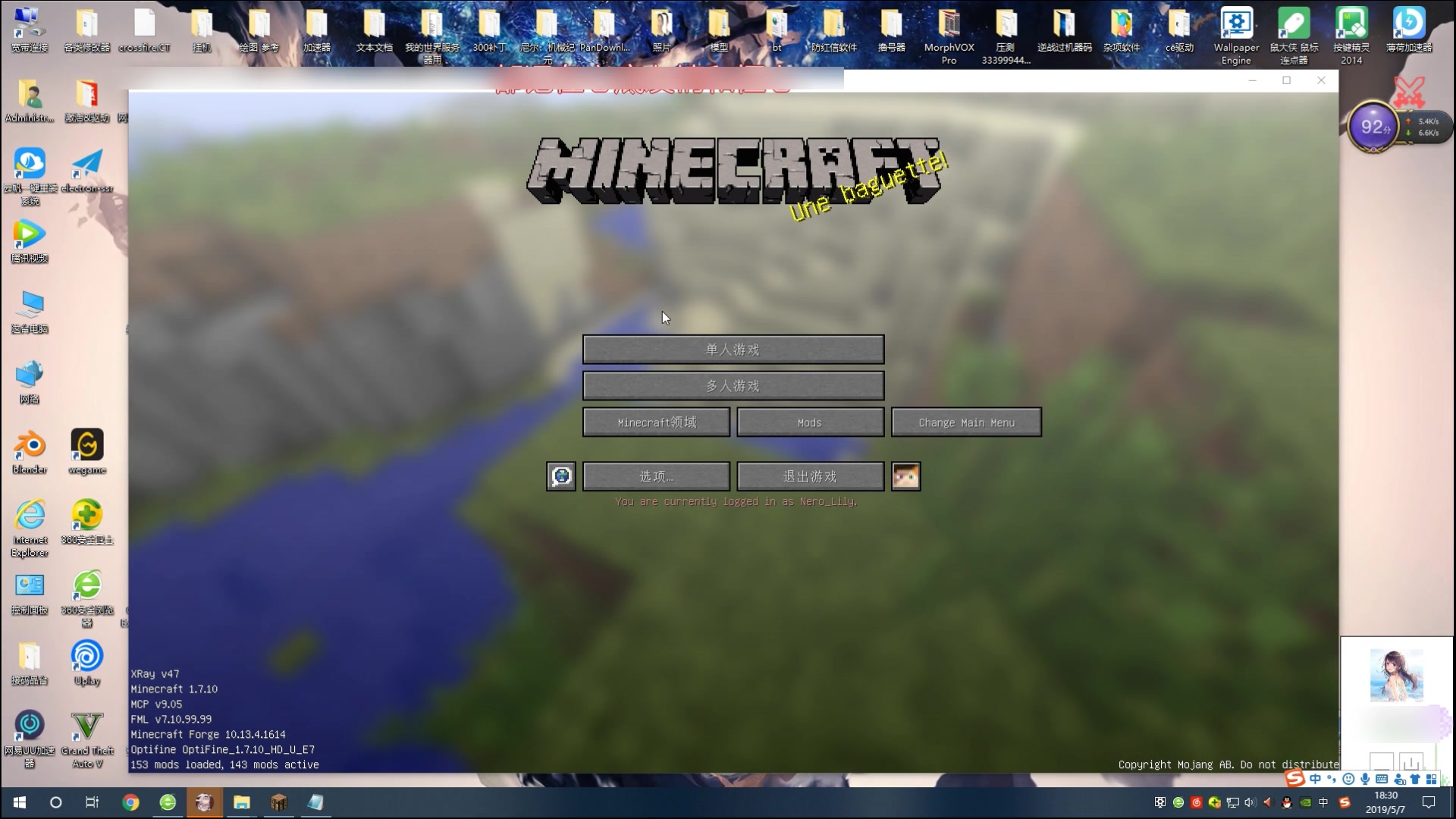Click Windows Start button
Image resolution: width=1456 pixels, height=819 pixels.
point(19,802)
